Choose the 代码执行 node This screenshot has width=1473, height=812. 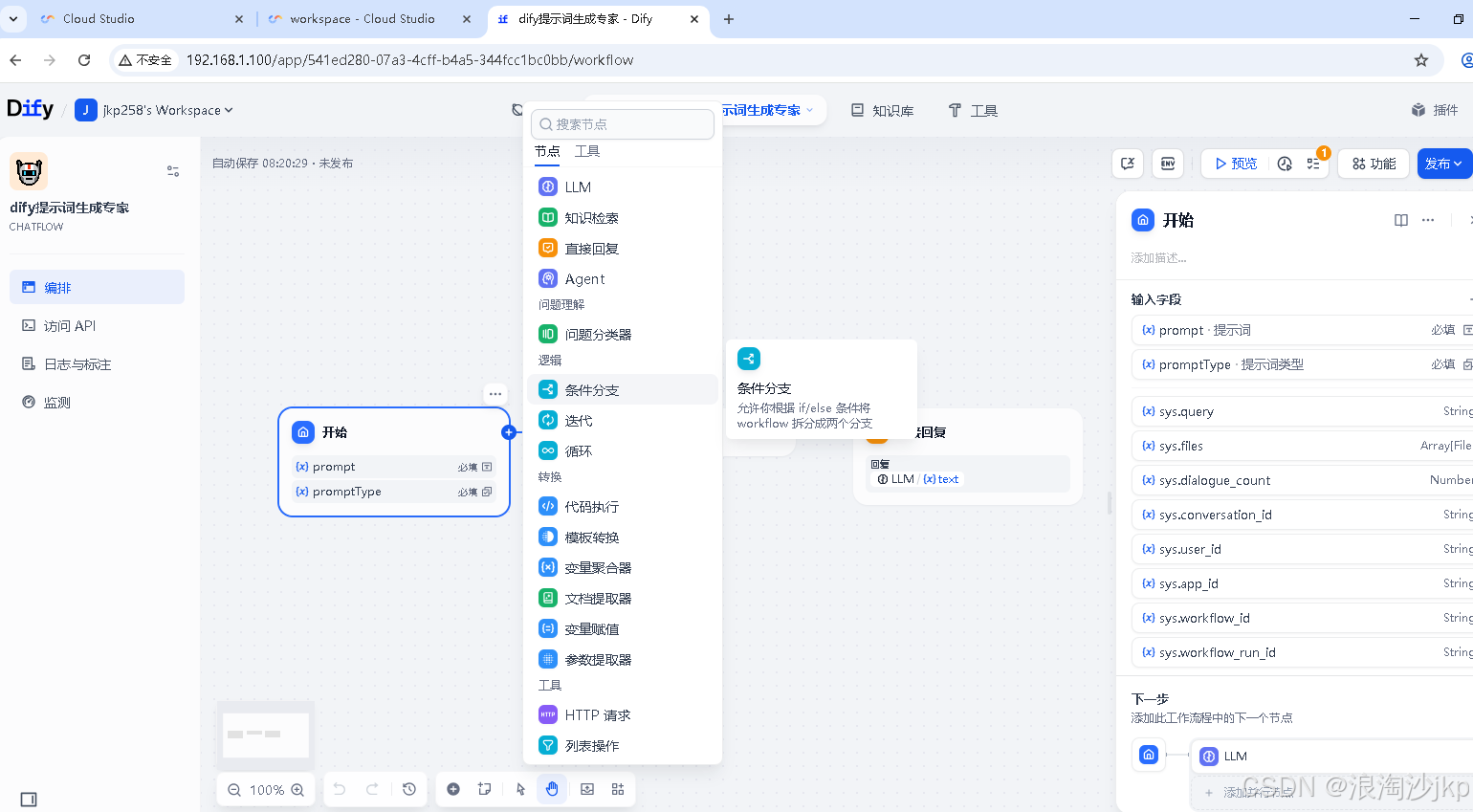pos(623,507)
